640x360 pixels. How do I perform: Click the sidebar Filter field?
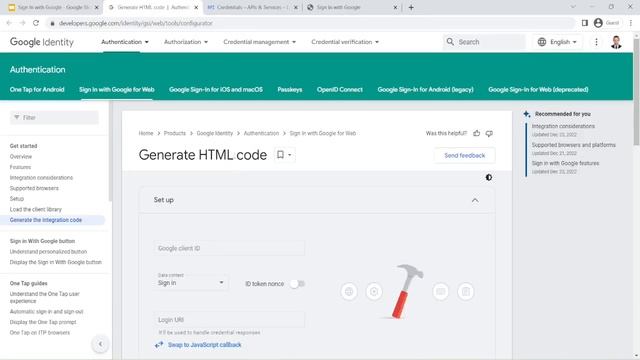[x=54, y=118]
